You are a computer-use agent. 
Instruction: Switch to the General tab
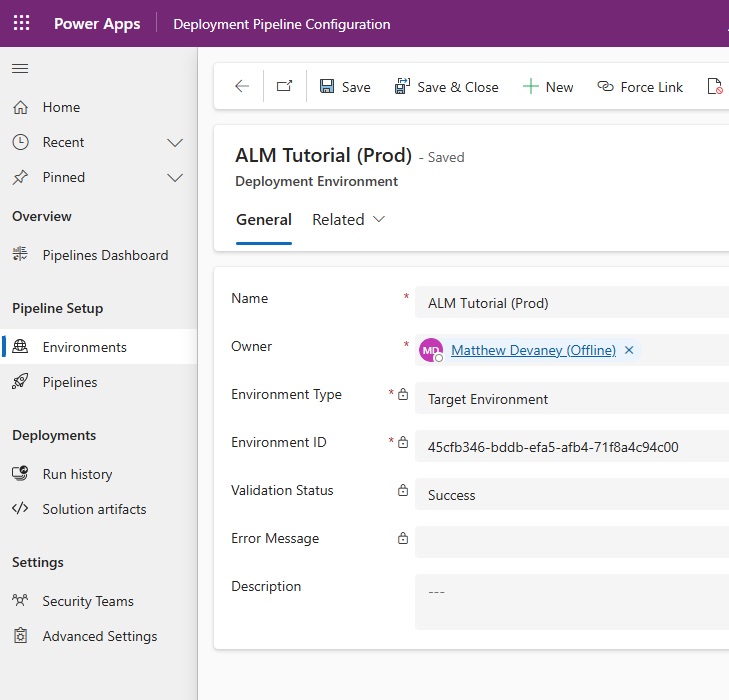tap(264, 219)
